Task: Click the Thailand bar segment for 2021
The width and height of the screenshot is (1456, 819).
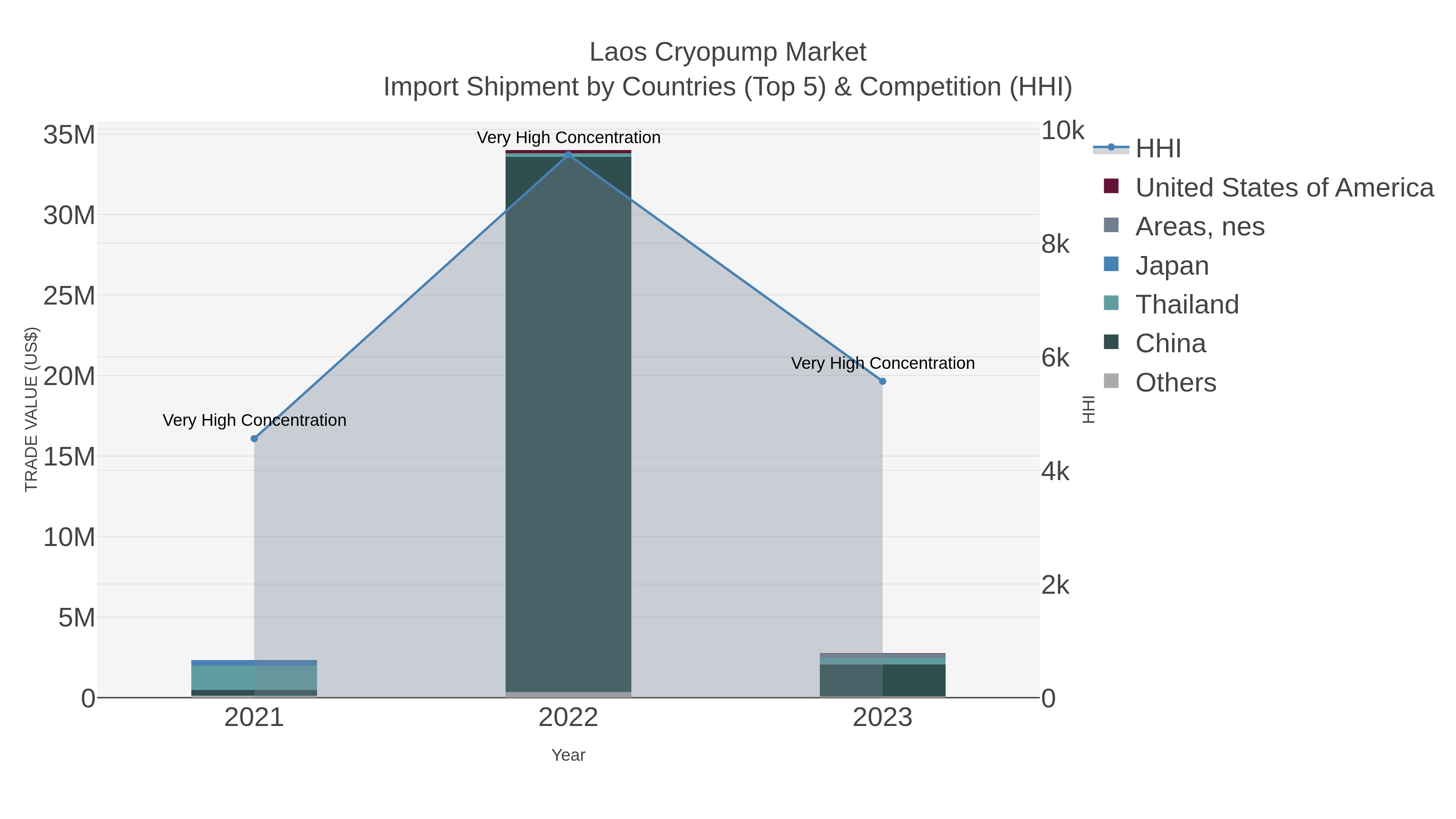Action: click(x=254, y=678)
